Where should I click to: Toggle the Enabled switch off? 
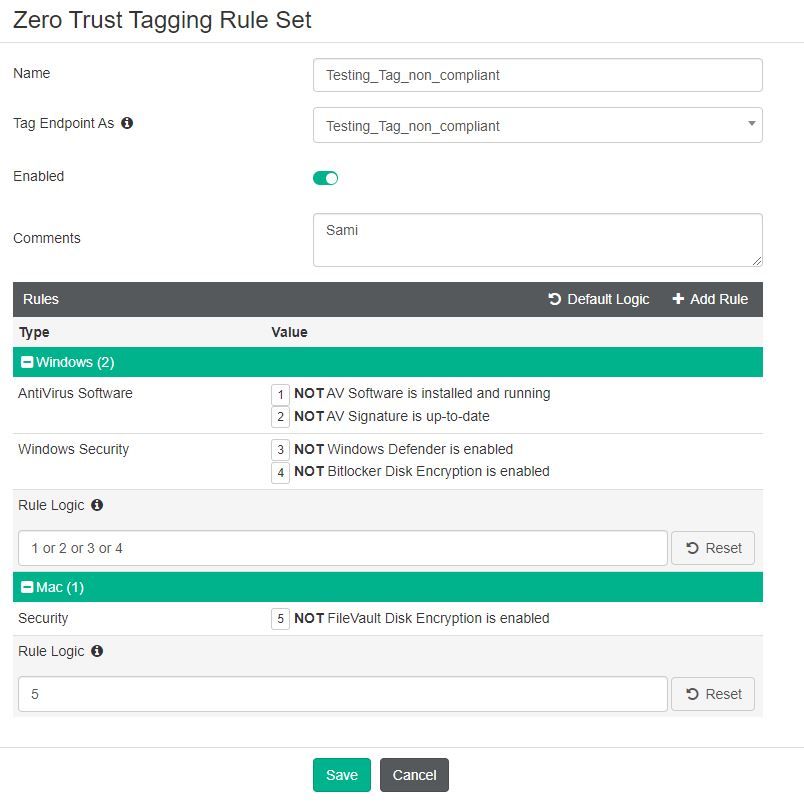(x=326, y=178)
